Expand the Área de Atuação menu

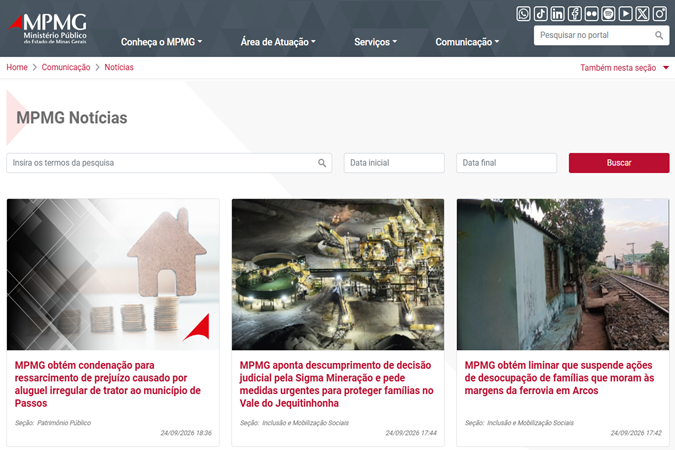coord(278,42)
